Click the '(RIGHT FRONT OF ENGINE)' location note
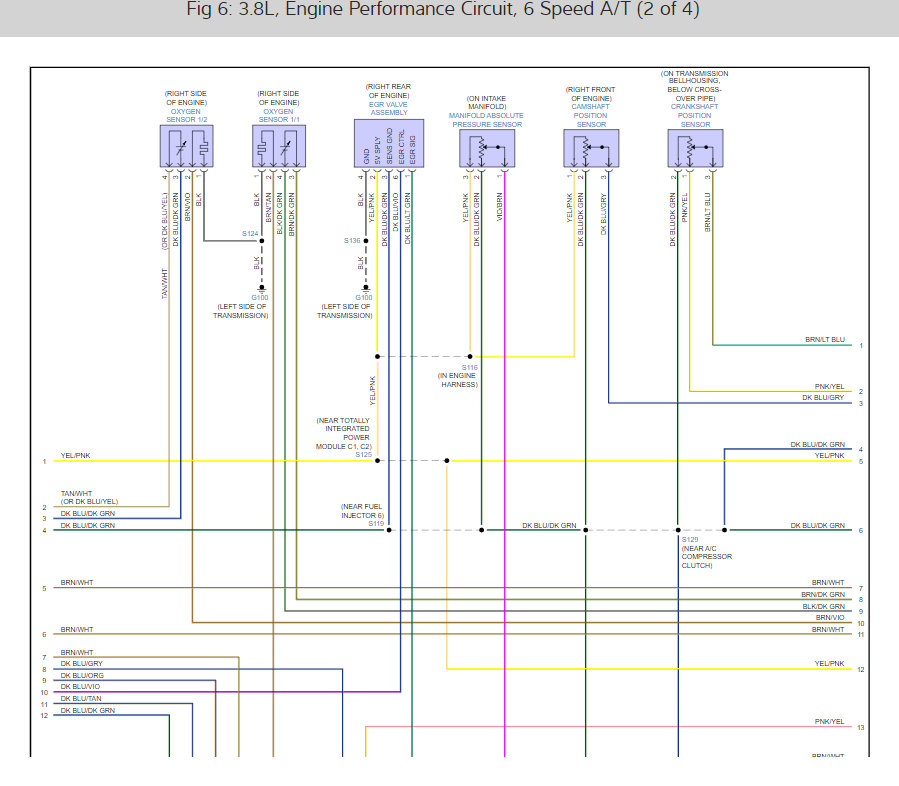 click(591, 94)
